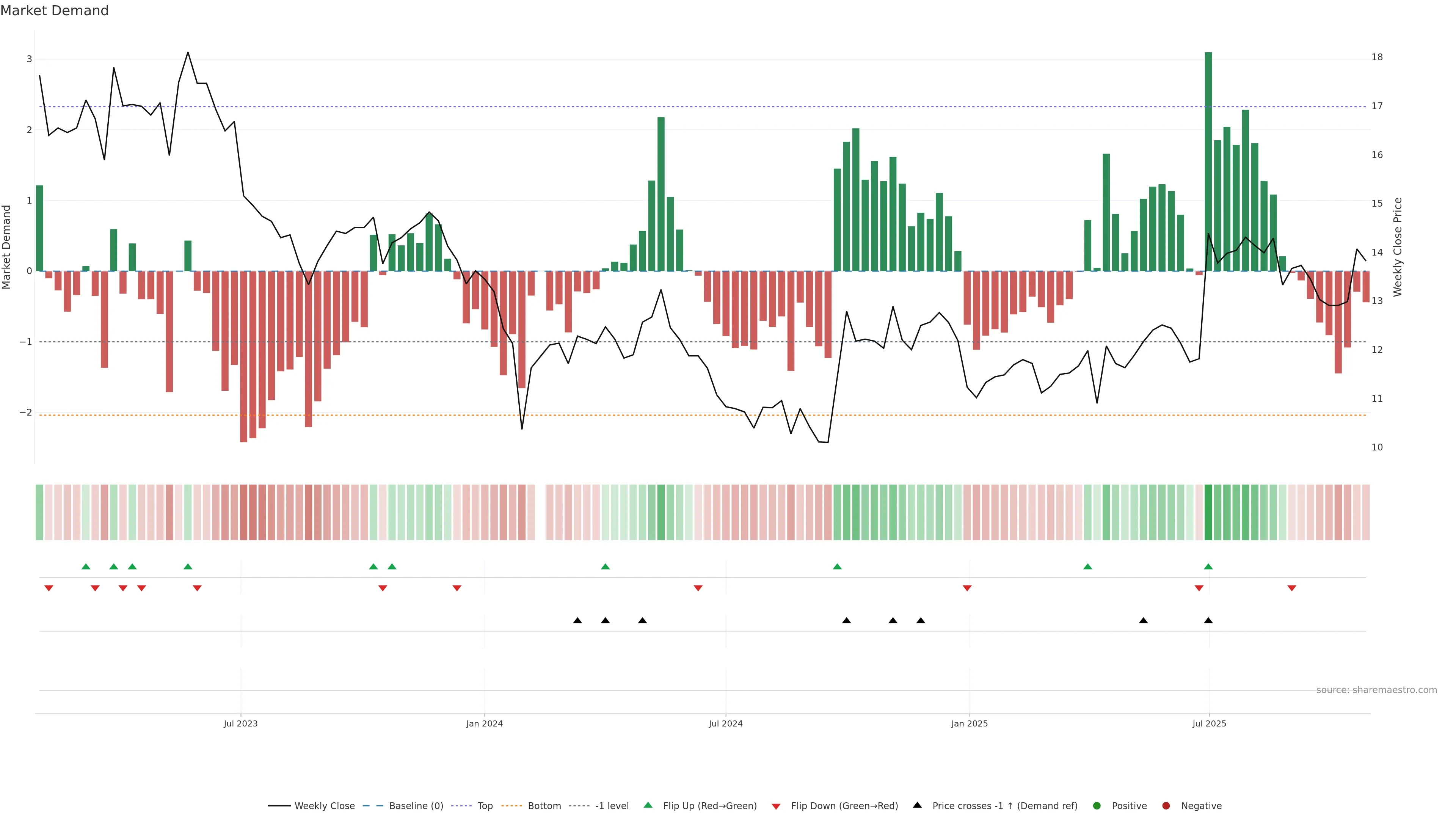Click the last black price-cross triangle marker
This screenshot has height=819, width=1456.
coord(1208,621)
